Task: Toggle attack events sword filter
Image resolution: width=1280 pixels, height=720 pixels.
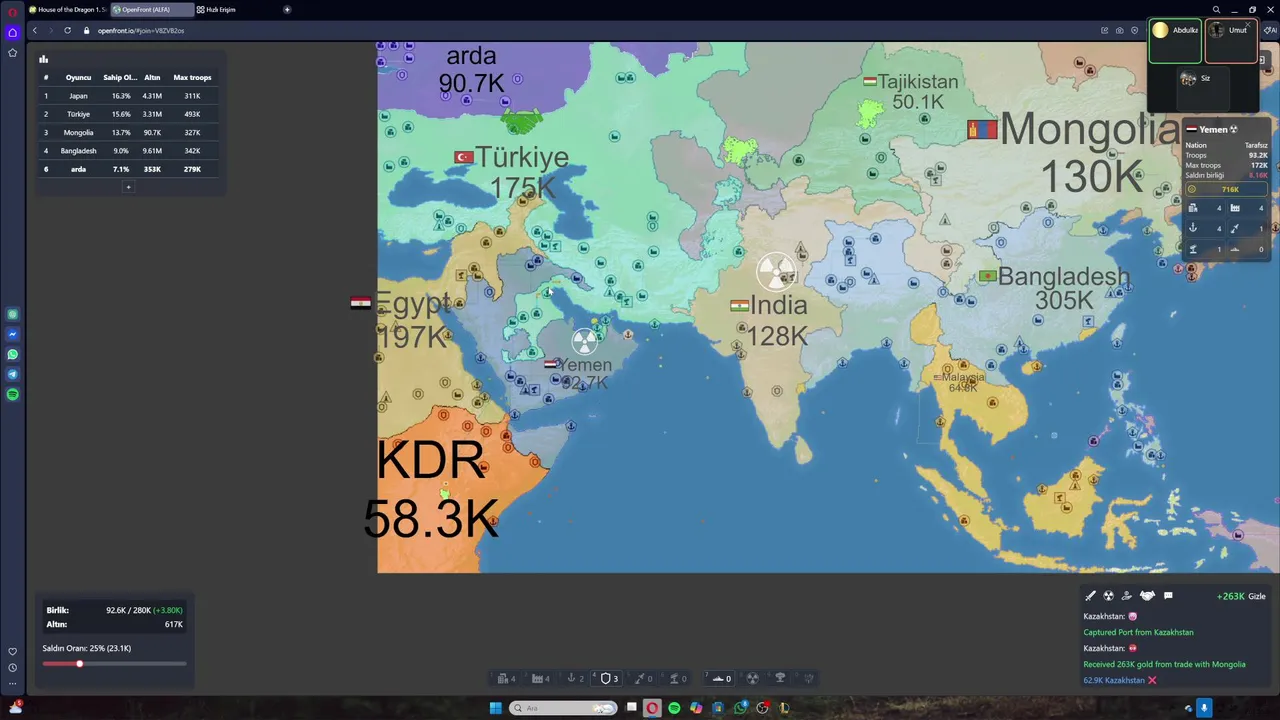Action: pos(1090,596)
